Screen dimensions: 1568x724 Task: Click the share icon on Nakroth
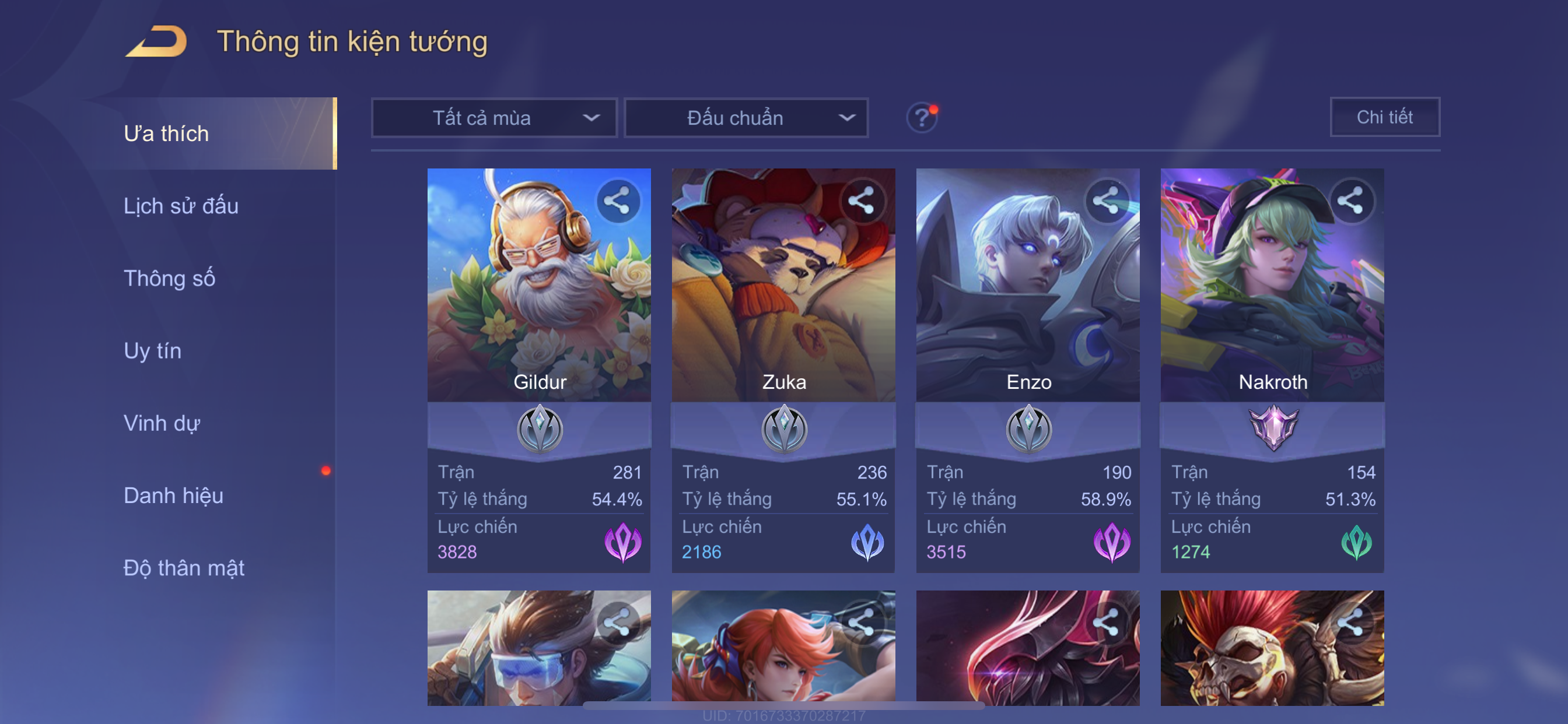click(1350, 201)
